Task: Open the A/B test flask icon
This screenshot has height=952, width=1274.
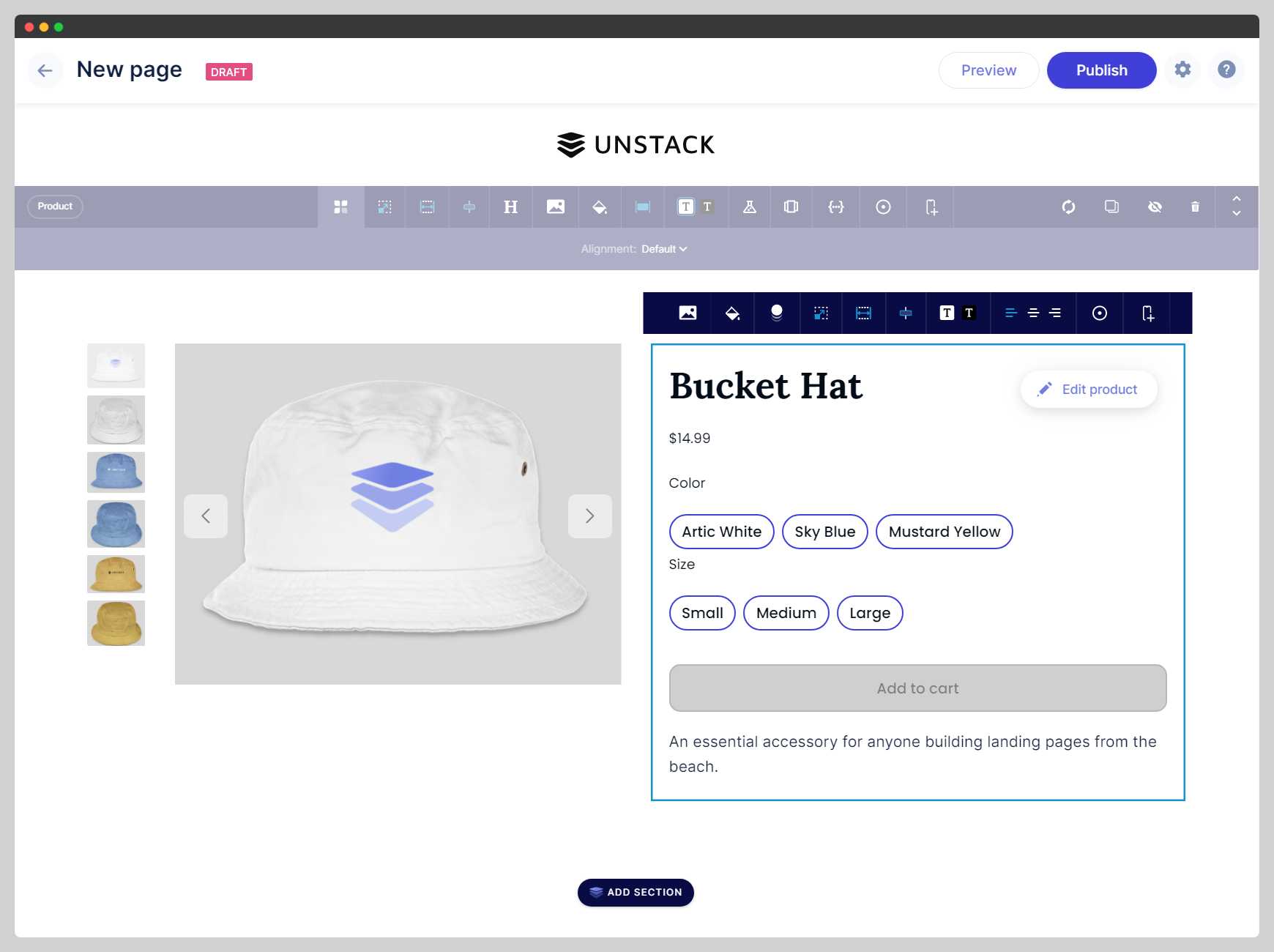Action: coord(749,207)
